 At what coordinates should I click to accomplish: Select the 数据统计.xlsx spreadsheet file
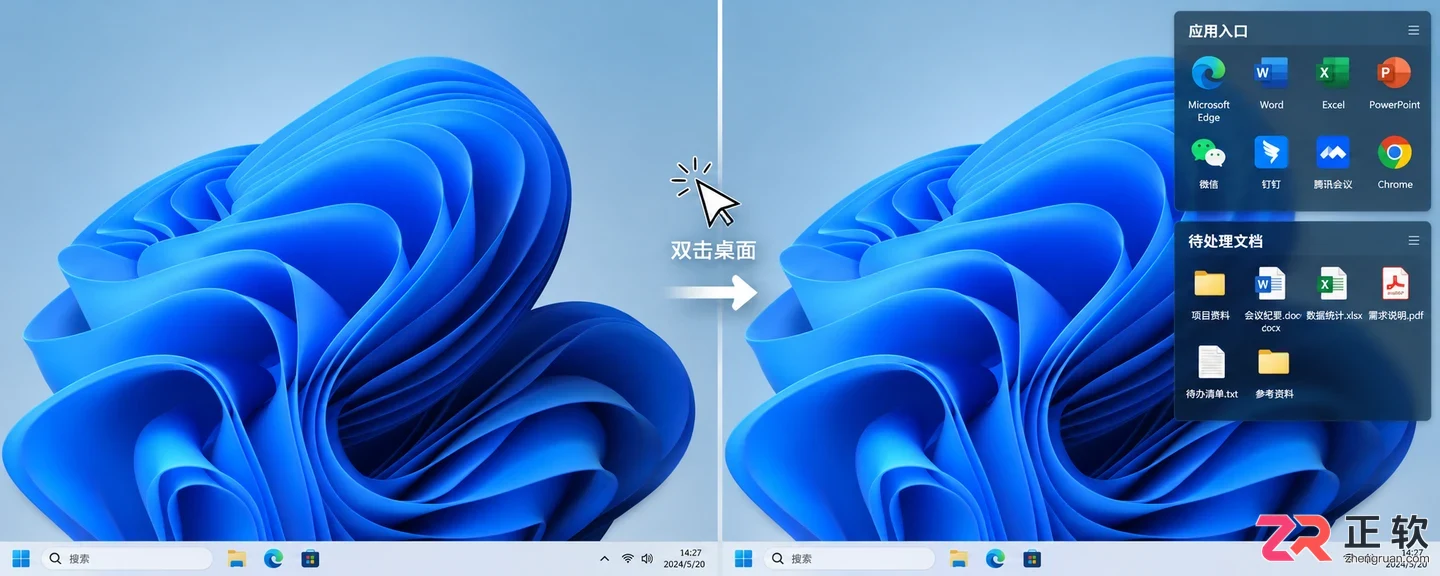1333,284
